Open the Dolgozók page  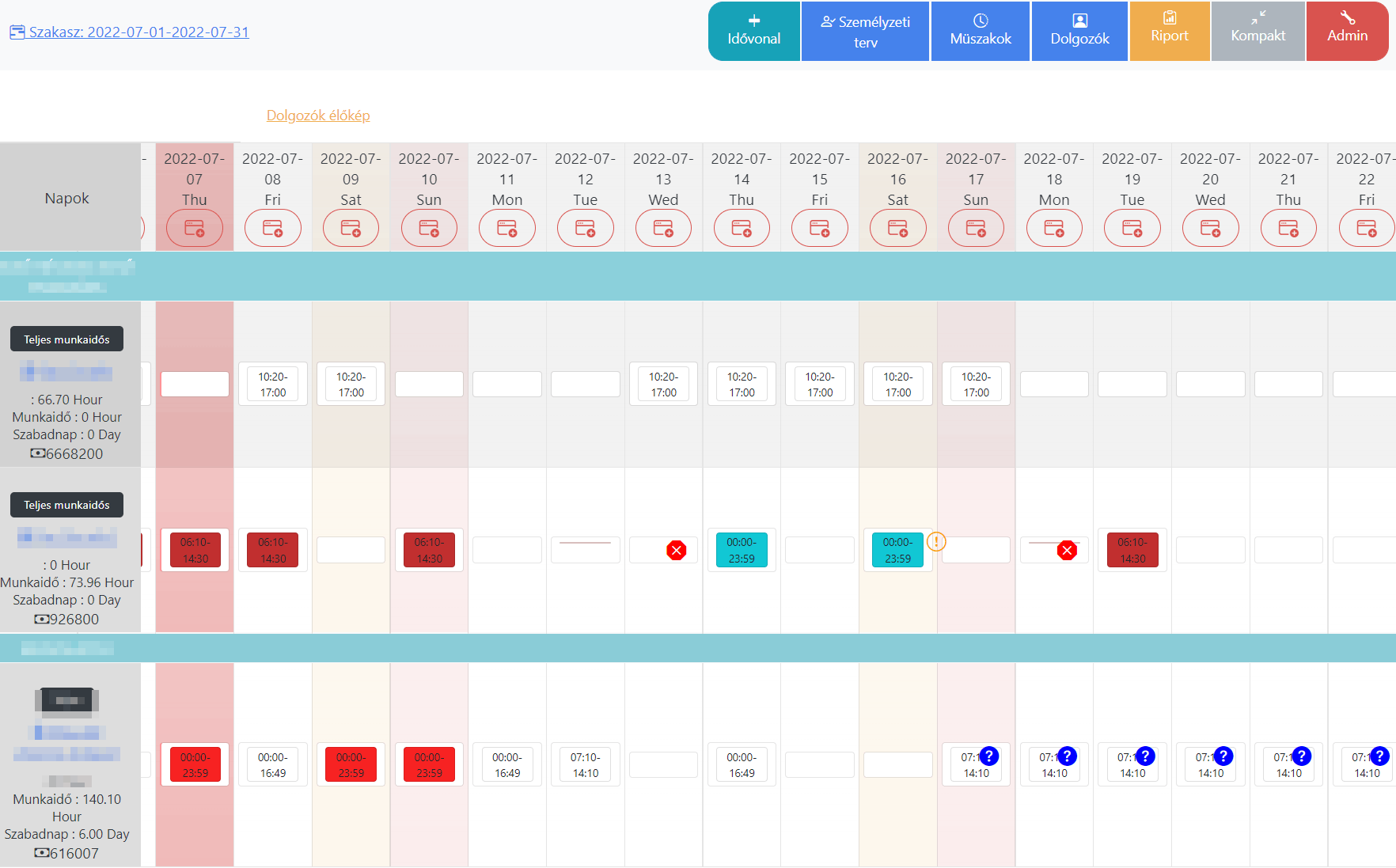tap(1079, 31)
